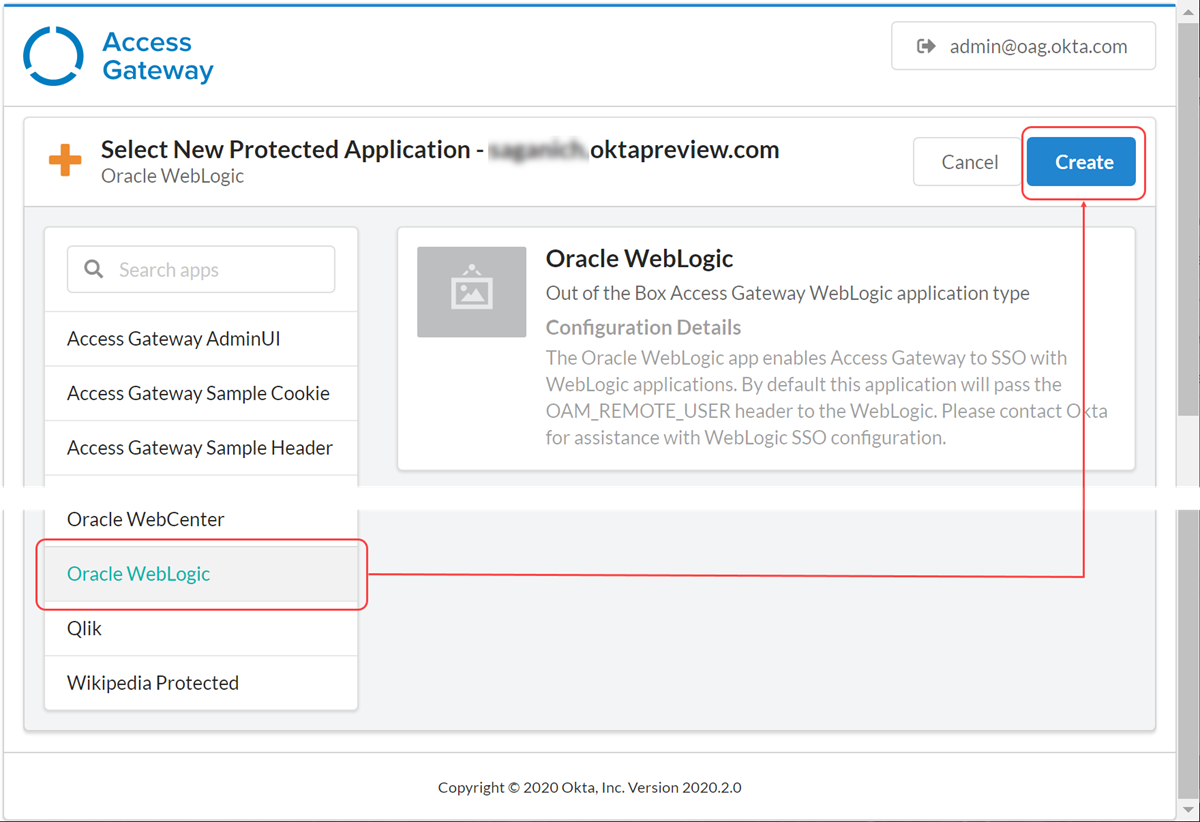Click the magnifier icon in search box
1200x822 pixels.
94,270
